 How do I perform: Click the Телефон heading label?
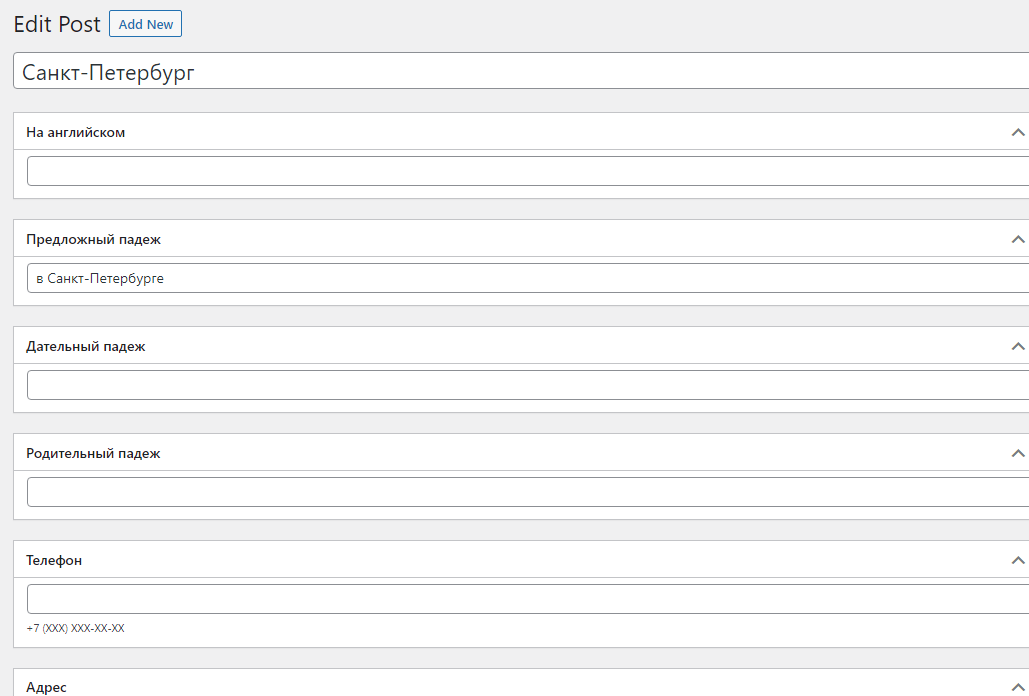54,560
